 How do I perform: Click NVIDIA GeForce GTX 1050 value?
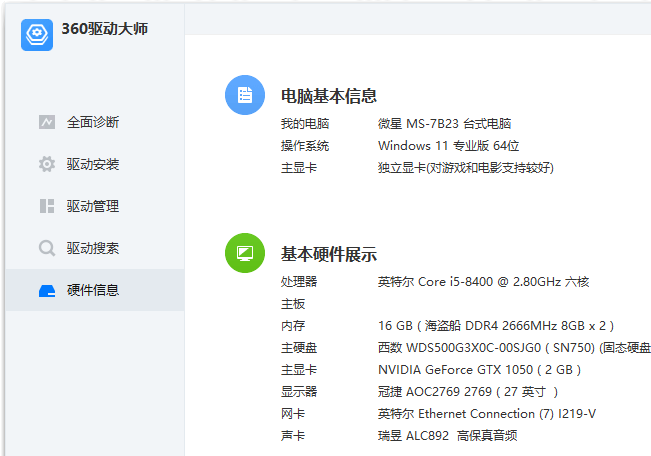479,370
